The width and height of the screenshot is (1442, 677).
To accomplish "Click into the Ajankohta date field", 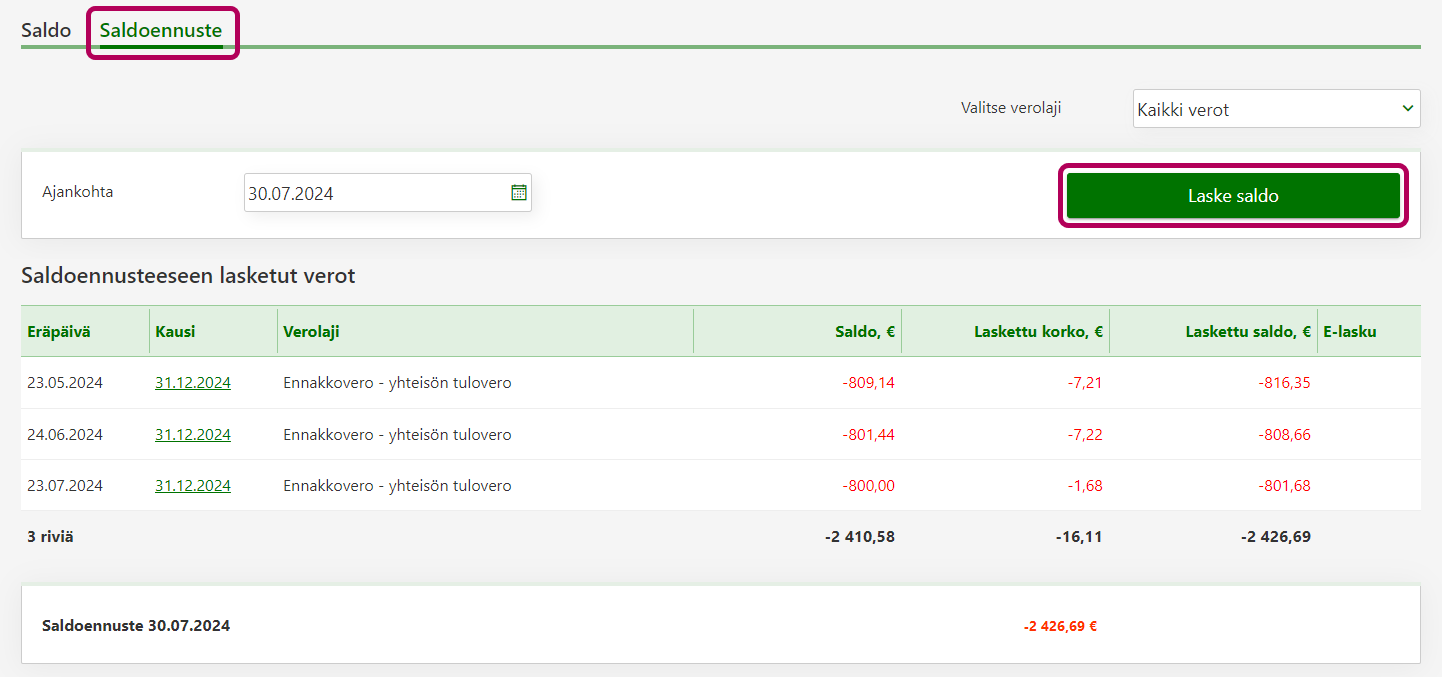I will coord(375,193).
